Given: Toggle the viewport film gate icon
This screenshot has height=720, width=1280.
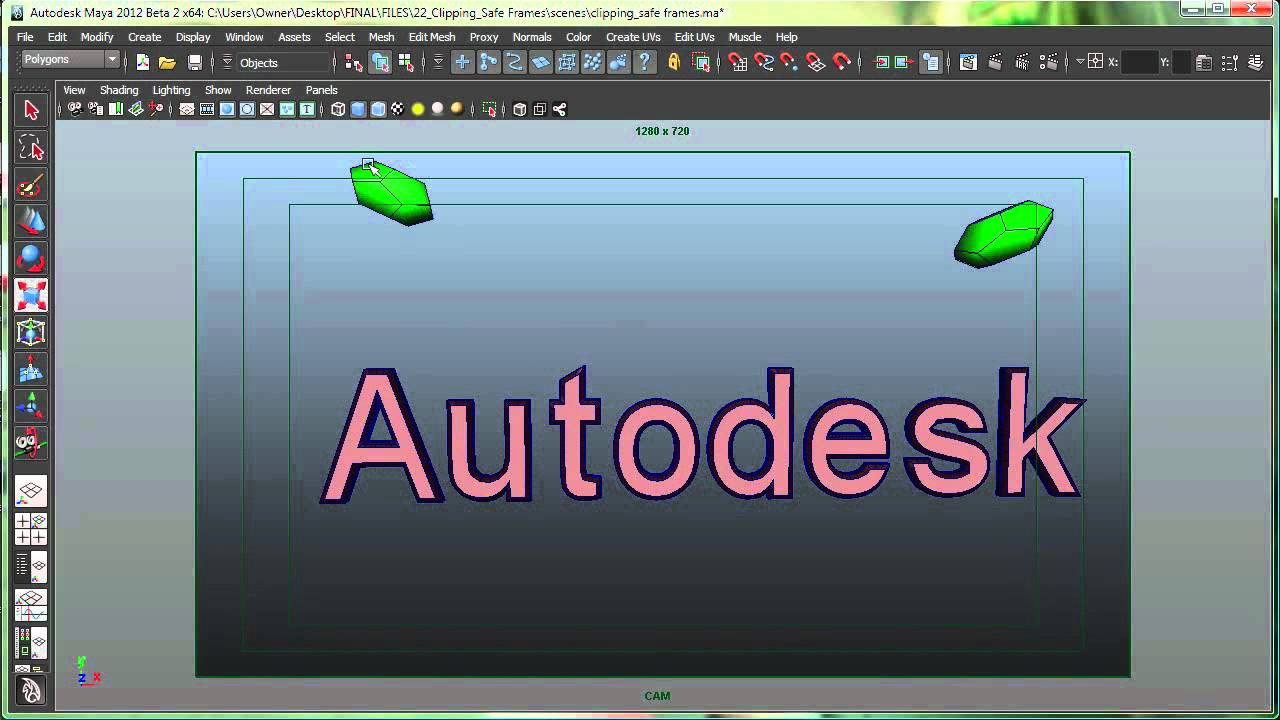Looking at the screenshot, I should 207,109.
